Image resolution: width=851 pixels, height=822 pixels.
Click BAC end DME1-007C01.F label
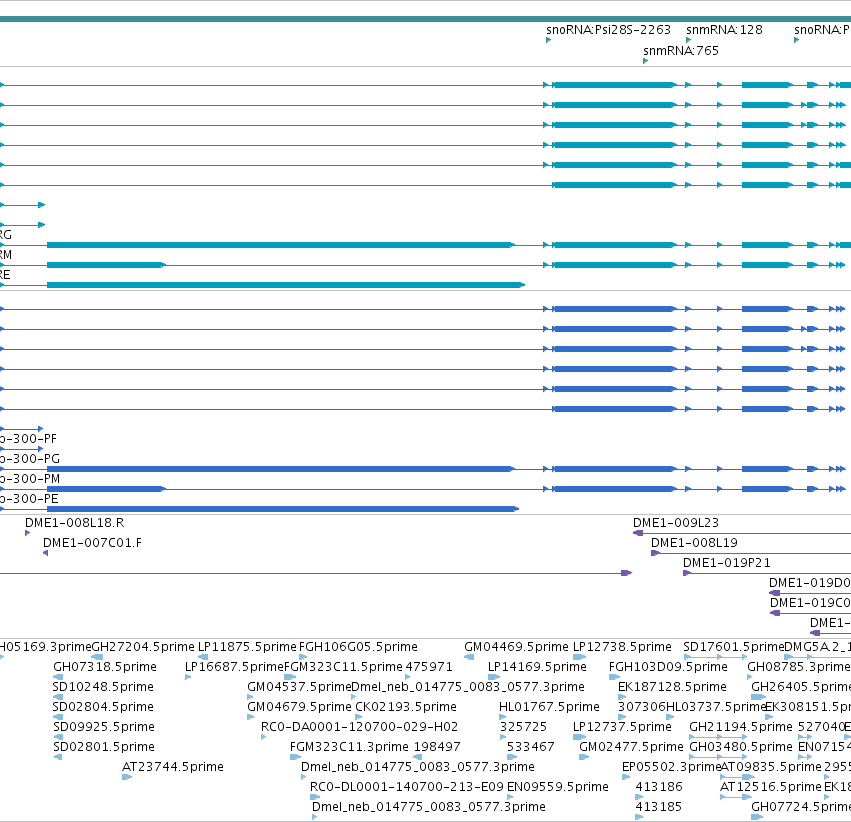(x=92, y=543)
